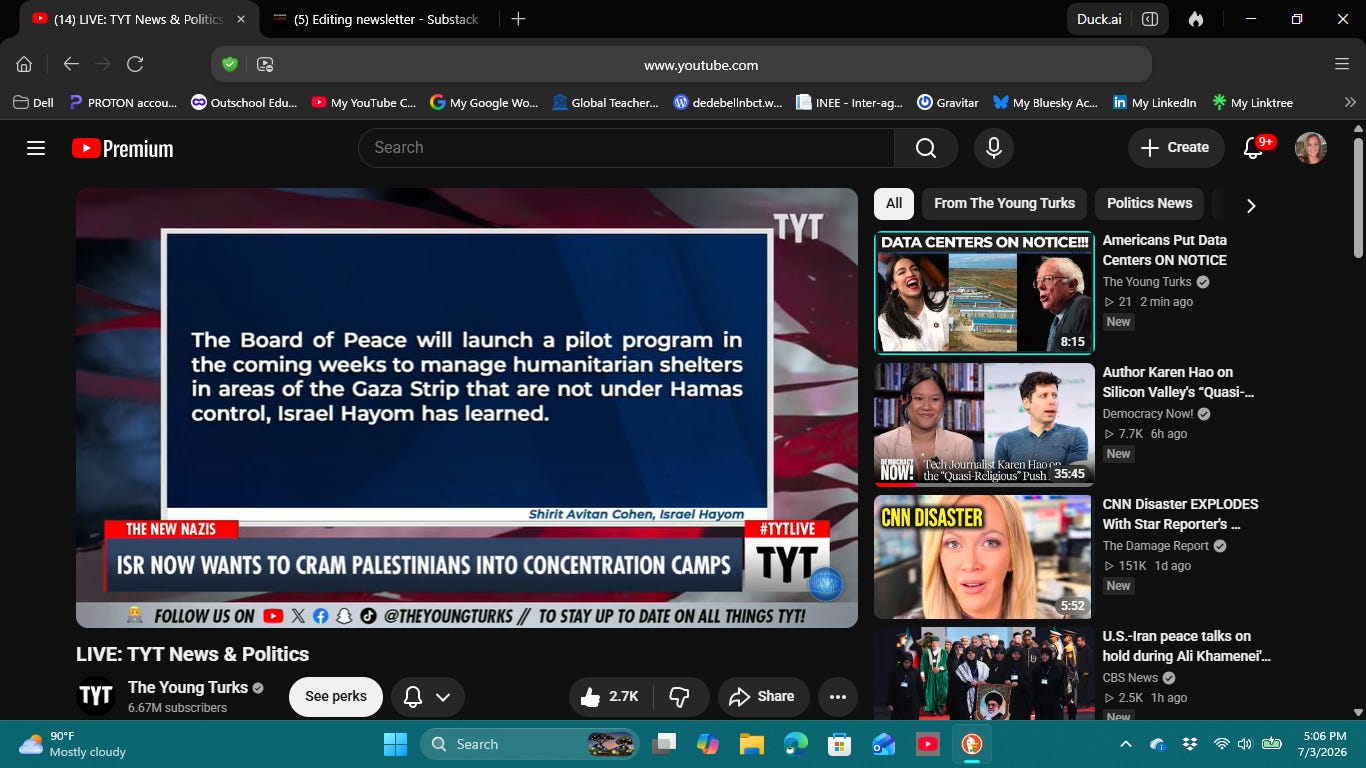Show hidden system tray icons
This screenshot has height=768, width=1366.
tap(1126, 744)
